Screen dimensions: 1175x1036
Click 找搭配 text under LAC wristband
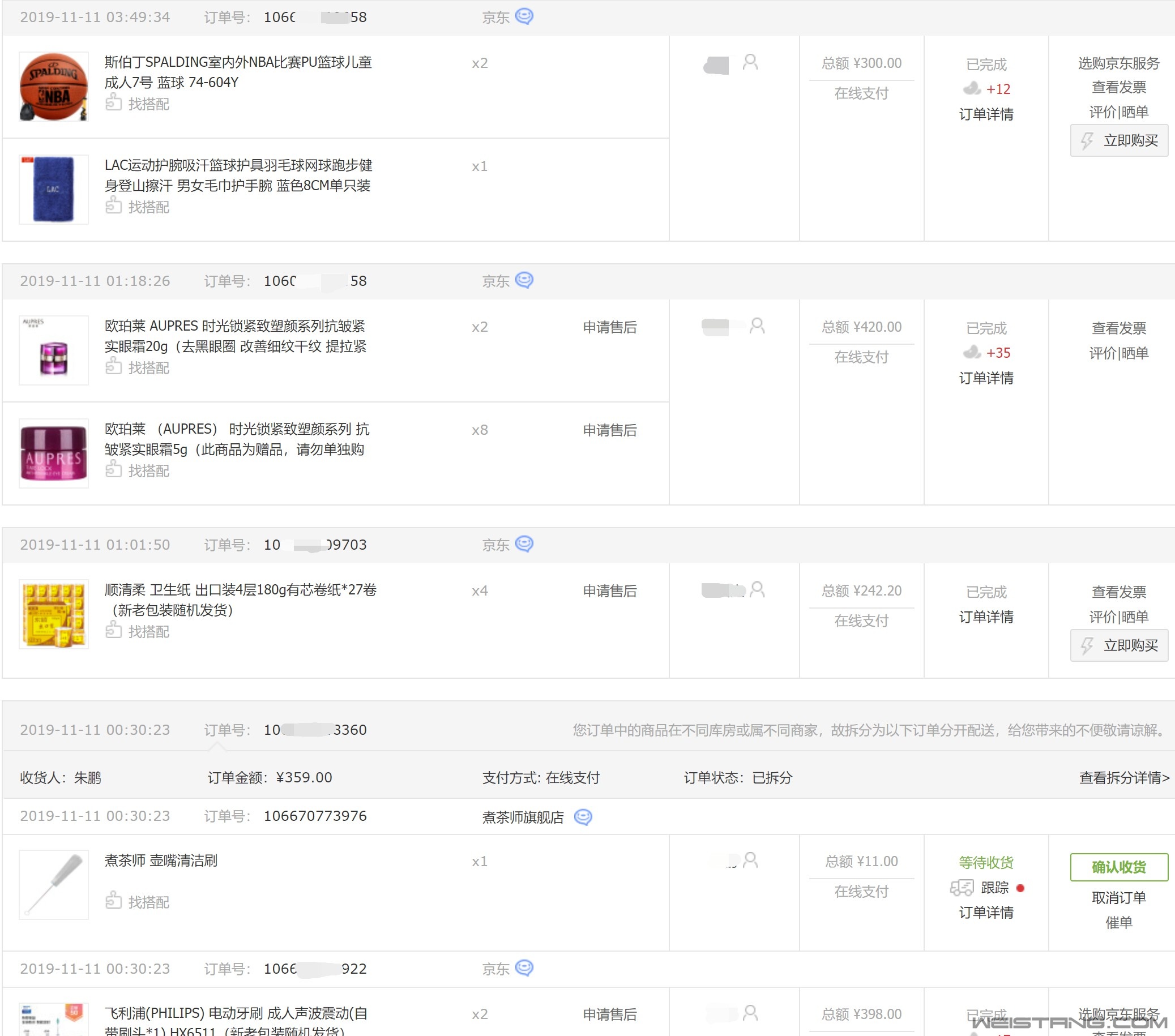tap(148, 206)
